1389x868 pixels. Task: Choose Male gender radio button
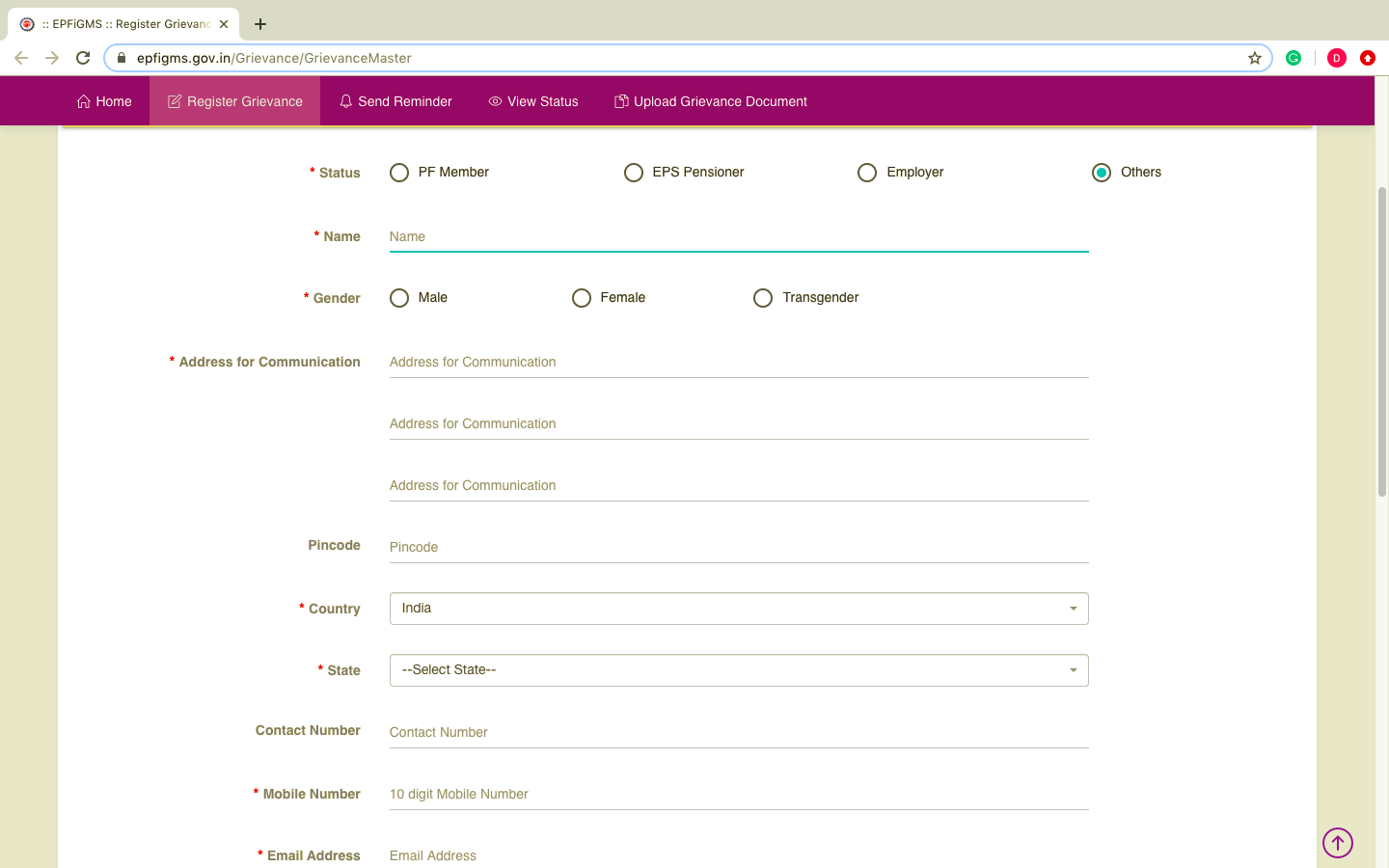(x=399, y=298)
